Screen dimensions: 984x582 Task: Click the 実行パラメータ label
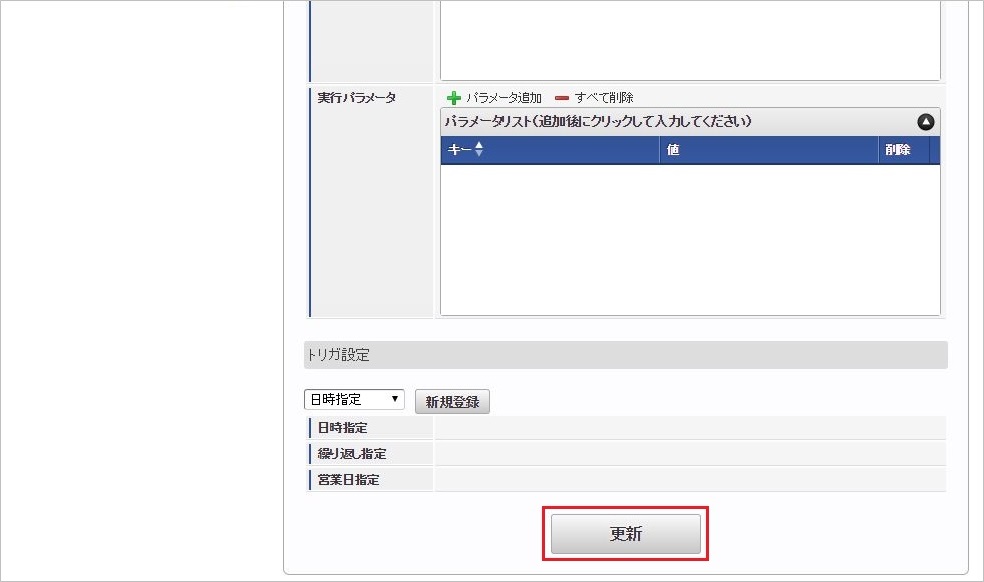(356, 98)
